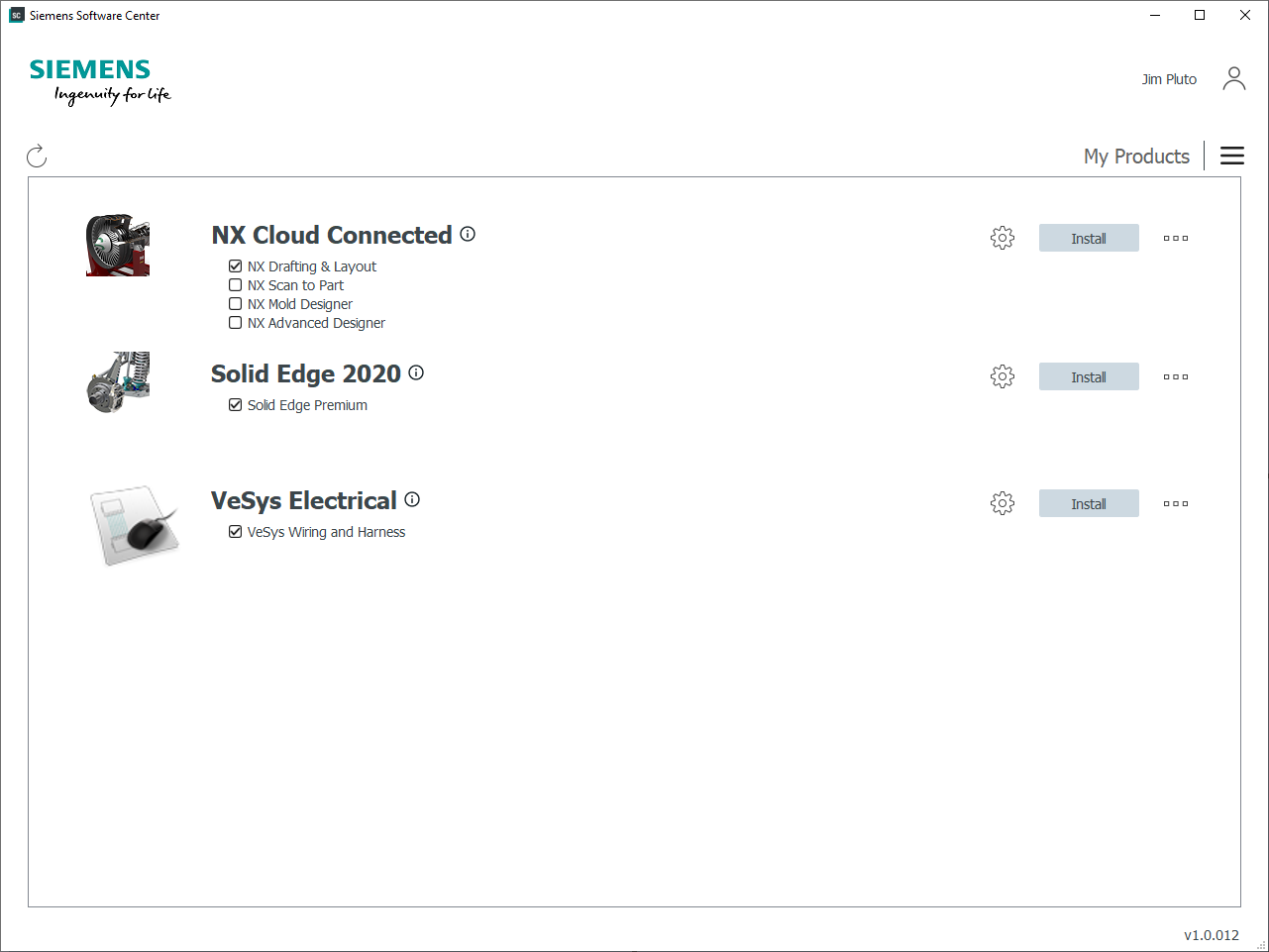Switch to My Products view
This screenshot has width=1269, height=952.
(1136, 157)
